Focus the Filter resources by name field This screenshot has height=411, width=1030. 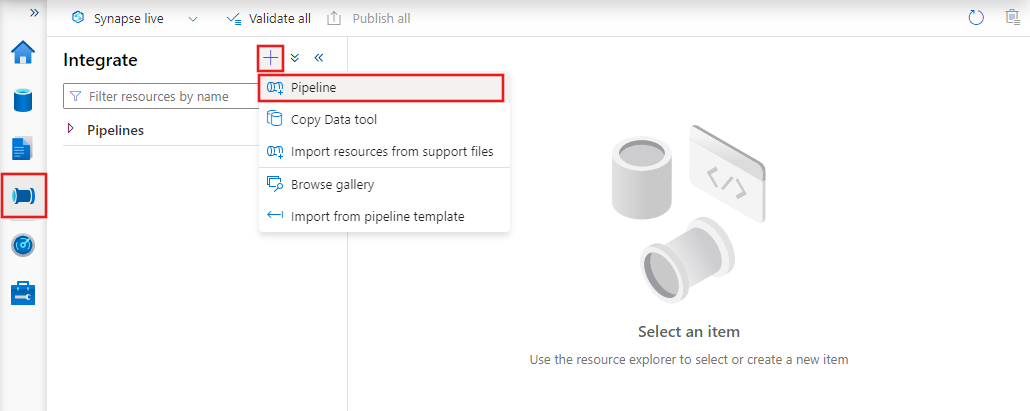pyautogui.click(x=160, y=97)
